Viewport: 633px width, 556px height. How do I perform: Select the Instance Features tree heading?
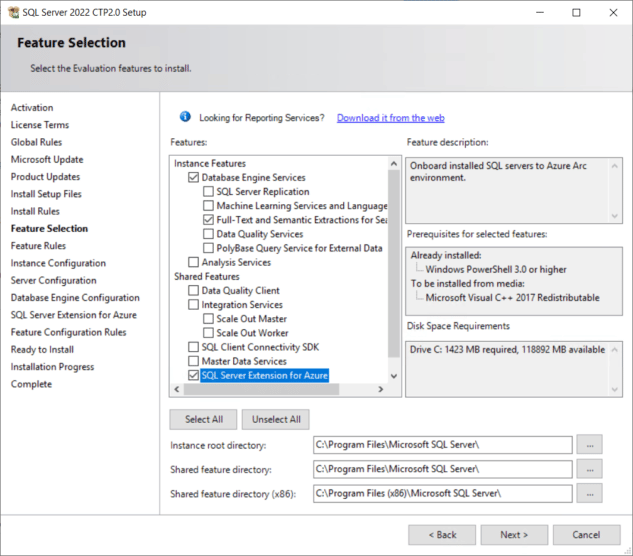tap(210, 164)
